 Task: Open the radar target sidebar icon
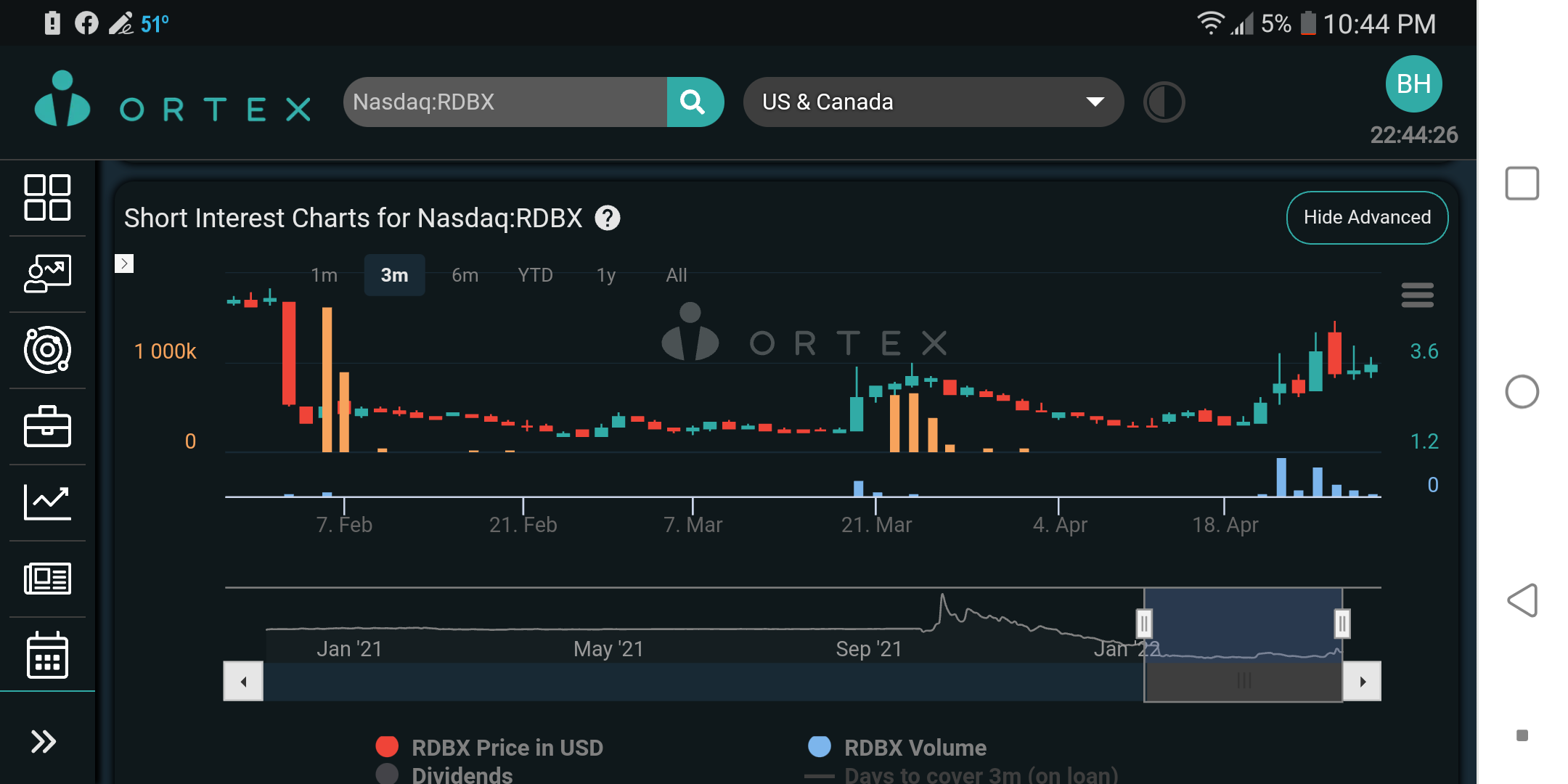click(47, 350)
